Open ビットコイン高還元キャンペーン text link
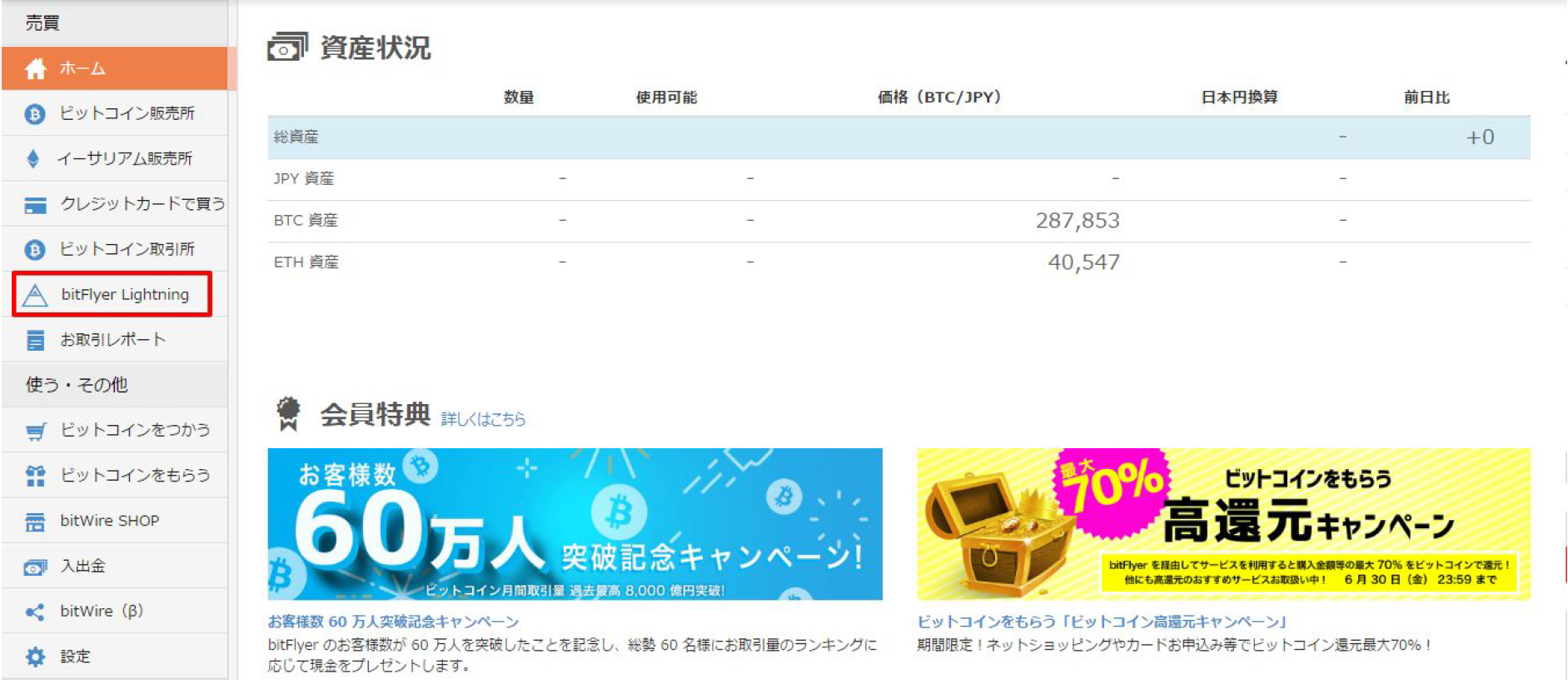Image resolution: width=1568 pixels, height=689 pixels. click(x=1102, y=622)
